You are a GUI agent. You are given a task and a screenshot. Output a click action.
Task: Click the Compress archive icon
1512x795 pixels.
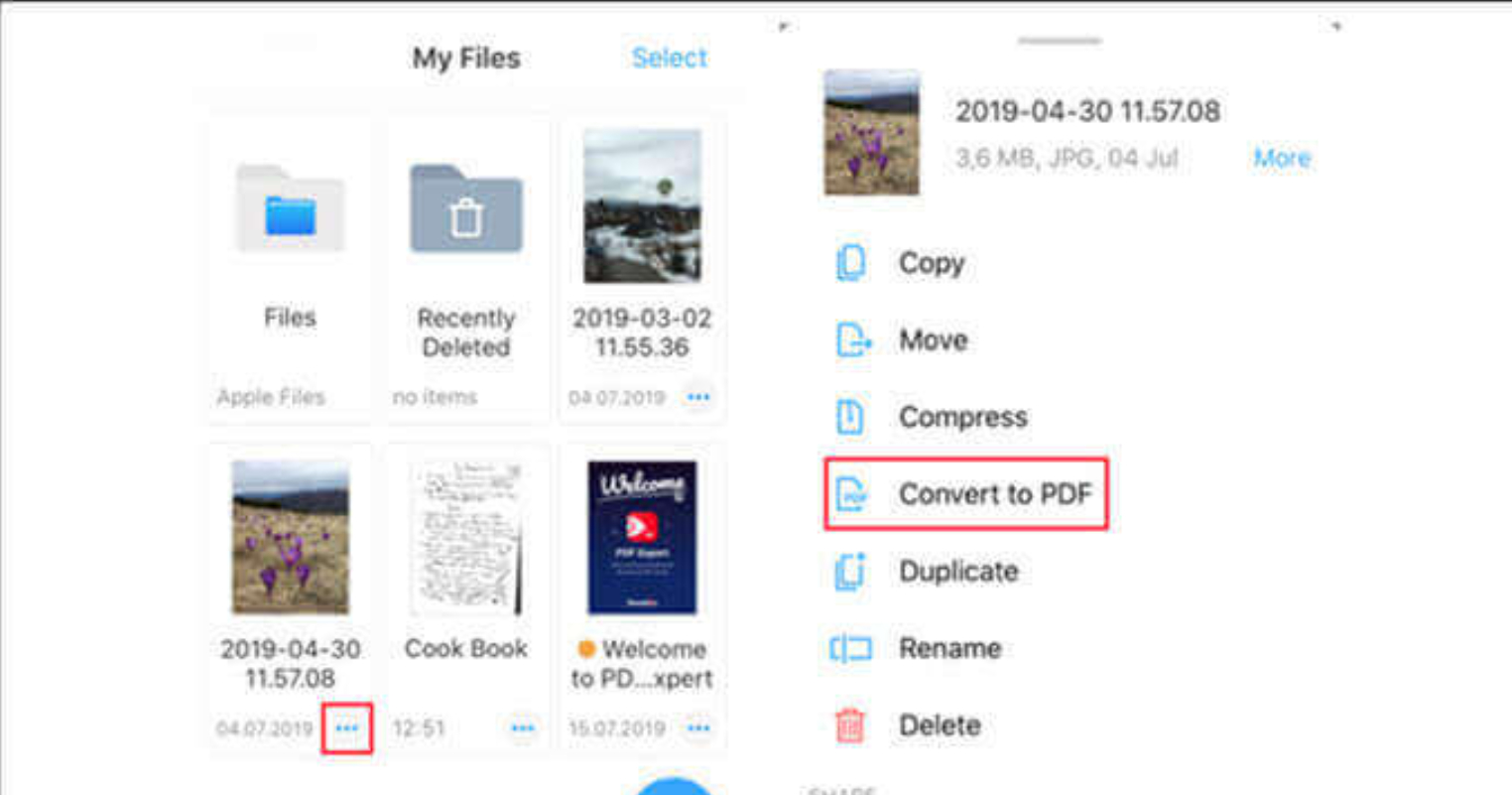click(x=850, y=417)
